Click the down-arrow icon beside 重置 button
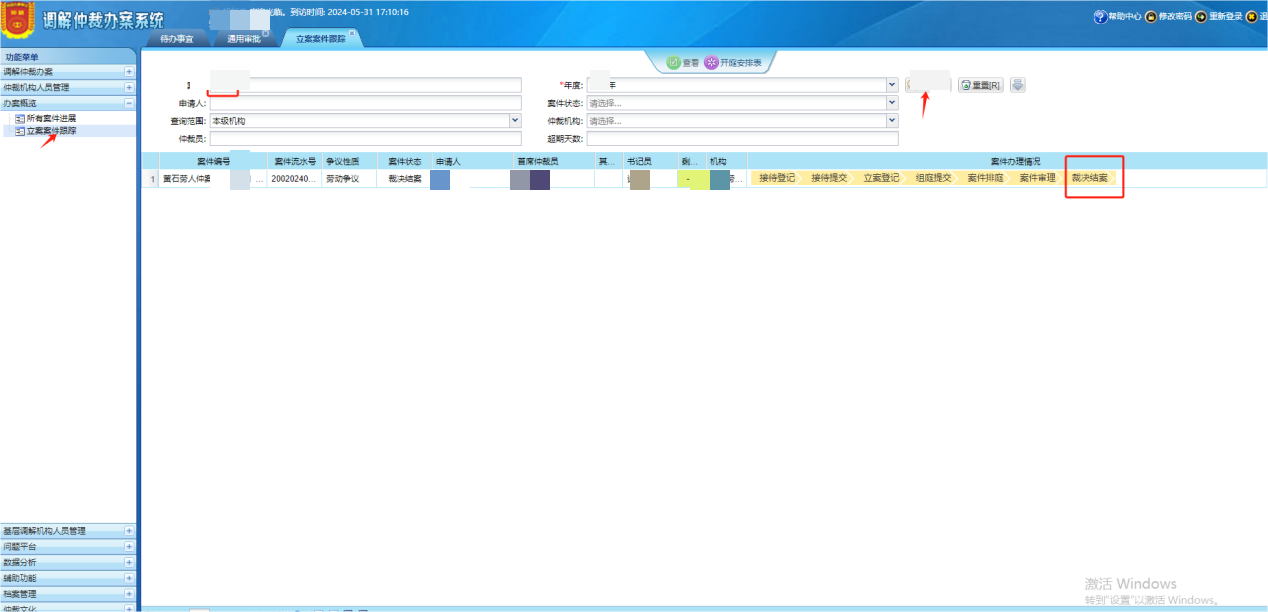1268x612 pixels. click(x=1018, y=85)
